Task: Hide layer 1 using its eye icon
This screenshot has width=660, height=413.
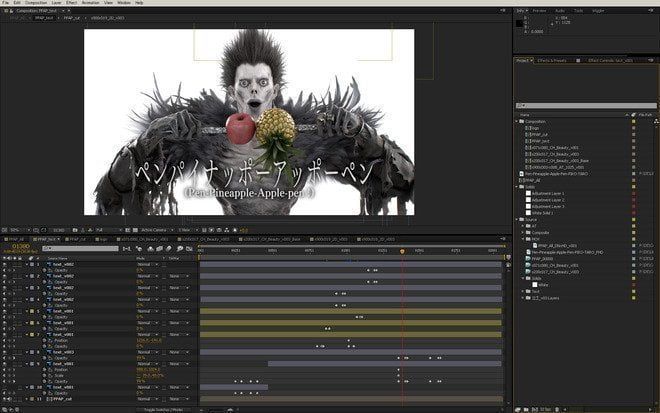Action: point(4,264)
